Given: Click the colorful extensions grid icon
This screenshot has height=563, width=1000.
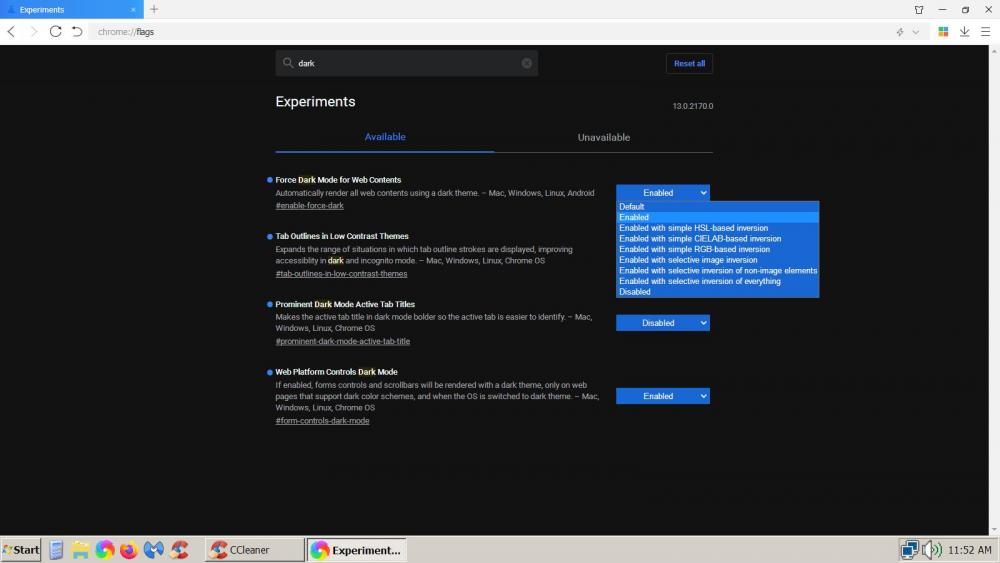Looking at the screenshot, I should (x=943, y=32).
